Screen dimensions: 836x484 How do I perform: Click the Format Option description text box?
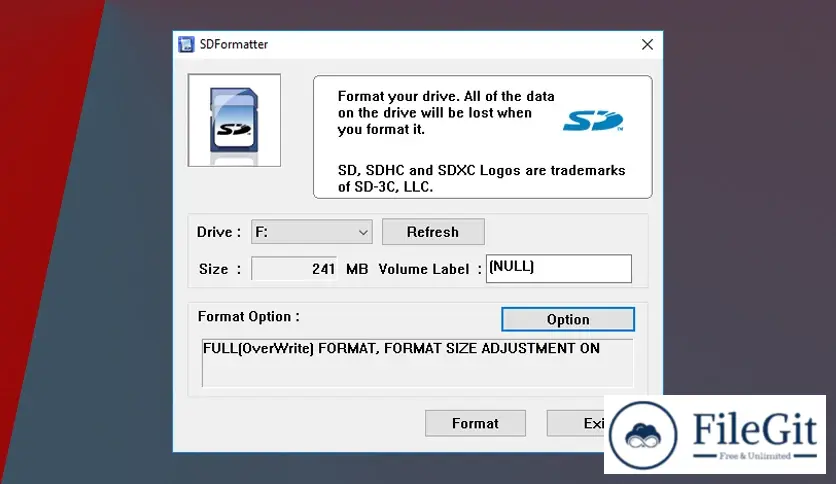(417, 362)
